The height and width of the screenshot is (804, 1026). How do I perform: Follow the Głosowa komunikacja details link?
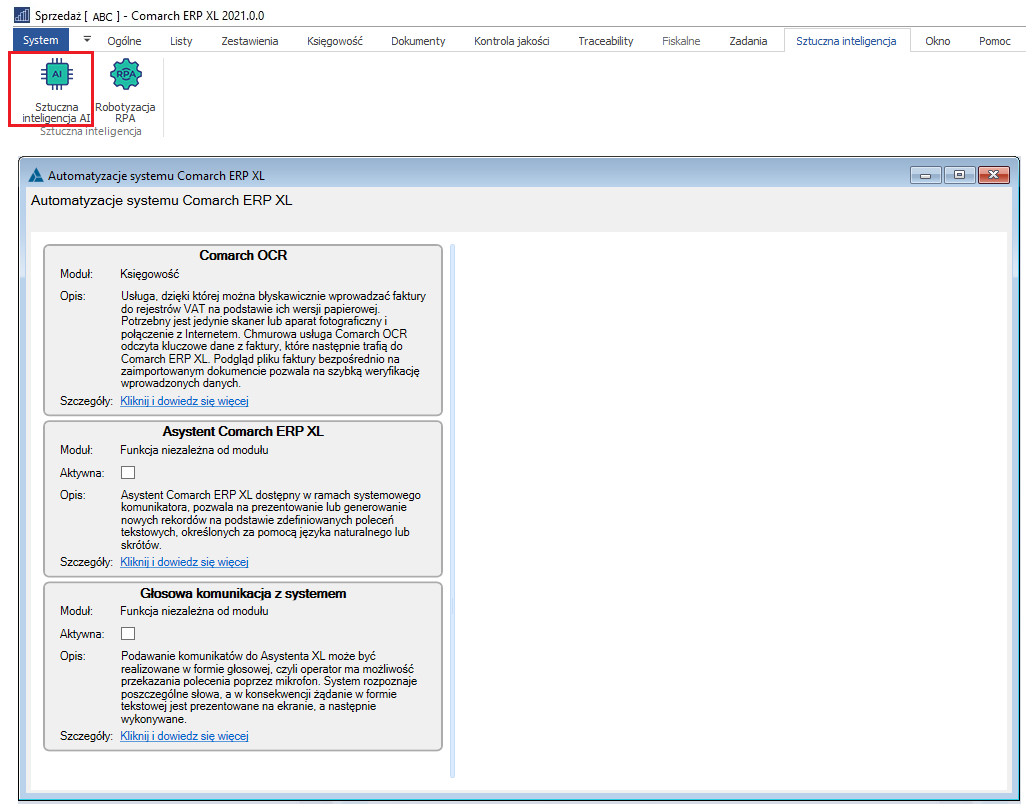185,735
